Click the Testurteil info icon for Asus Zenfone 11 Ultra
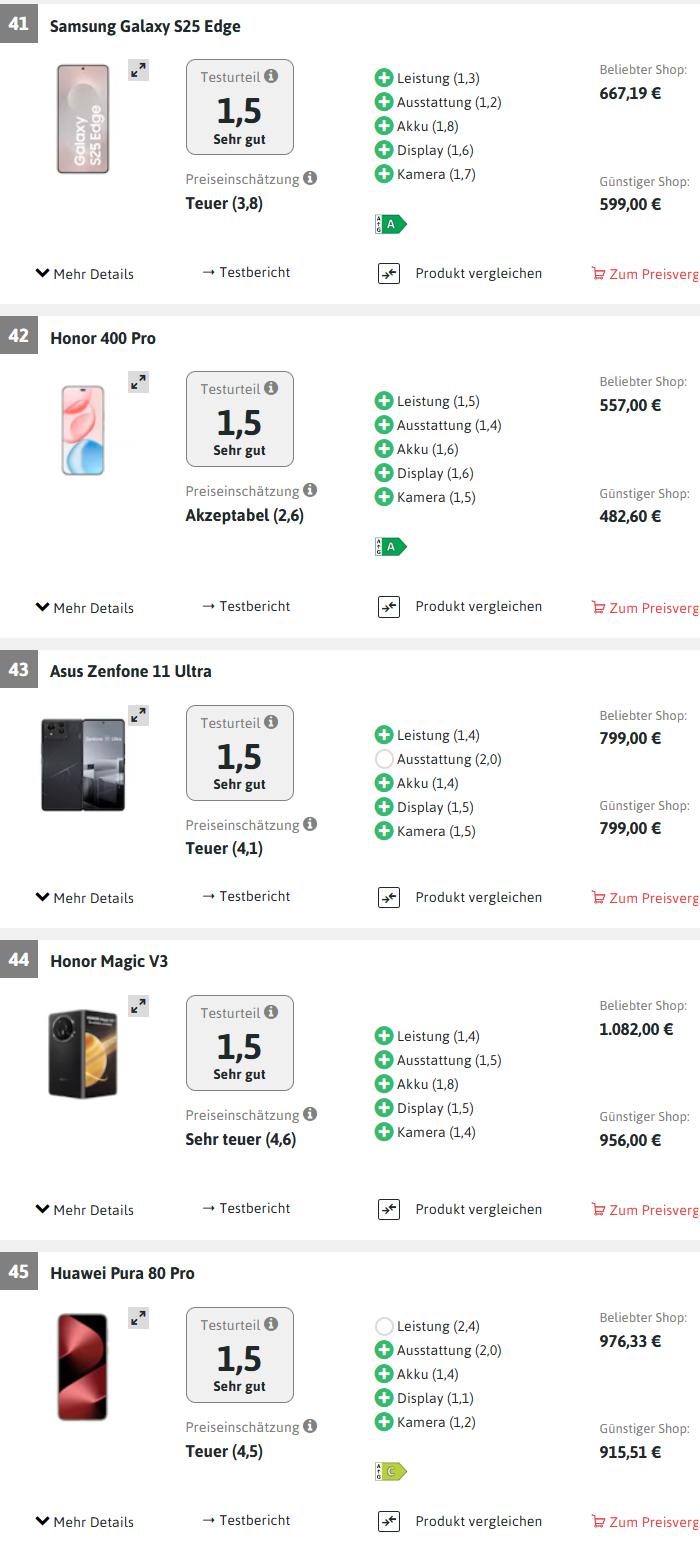The image size is (700, 1552). (271, 722)
